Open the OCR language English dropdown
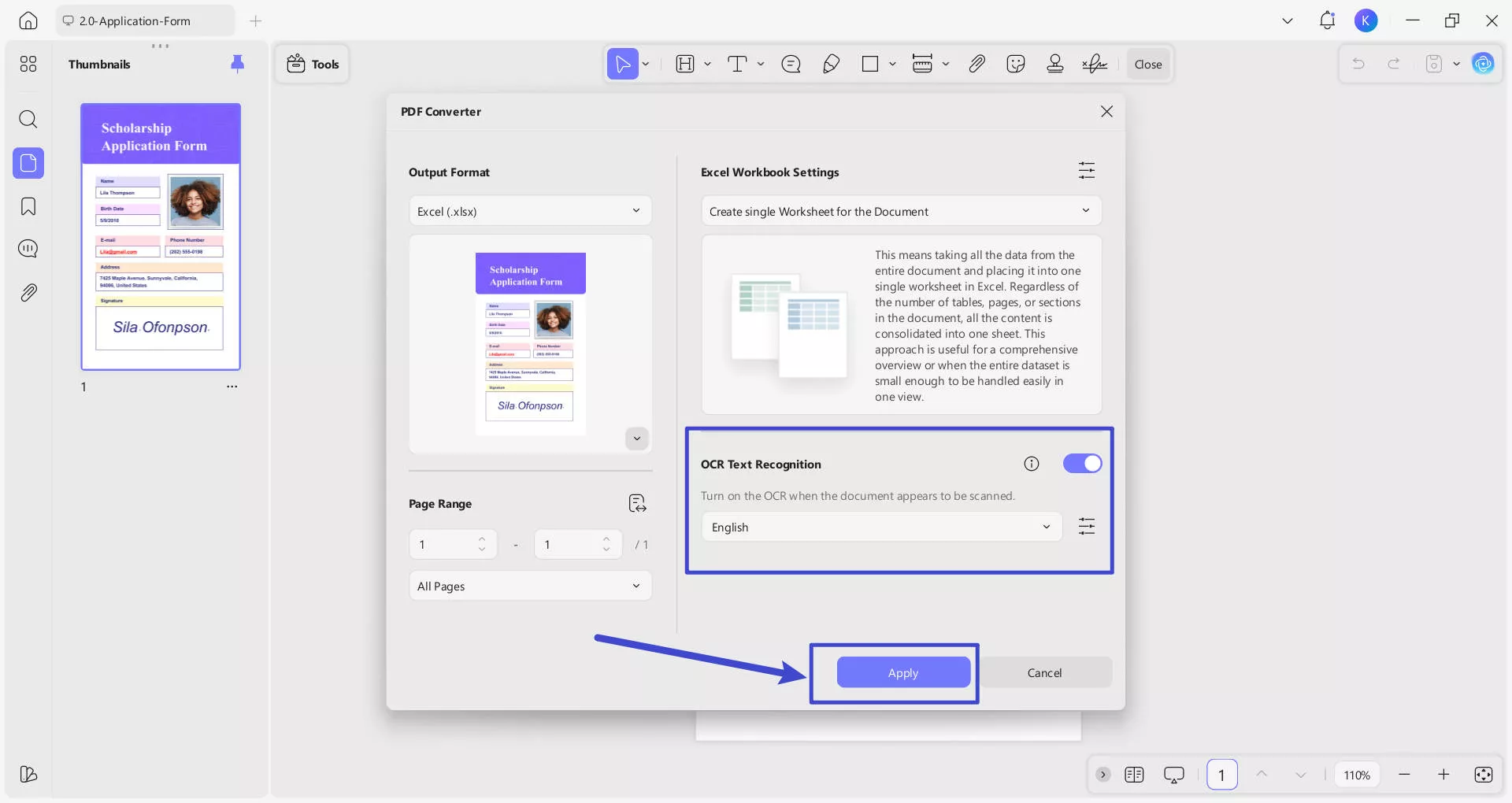Screen dimensions: 1512x803 click(x=881, y=527)
